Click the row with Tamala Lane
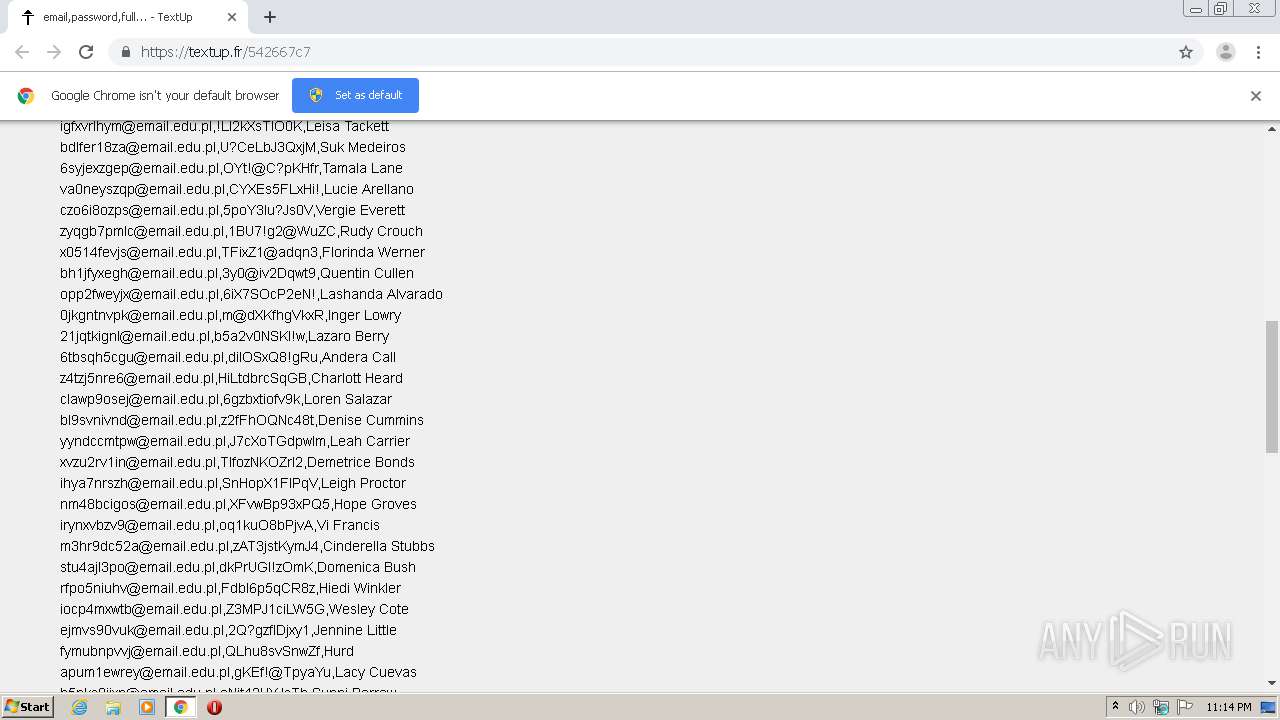 [x=231, y=168]
